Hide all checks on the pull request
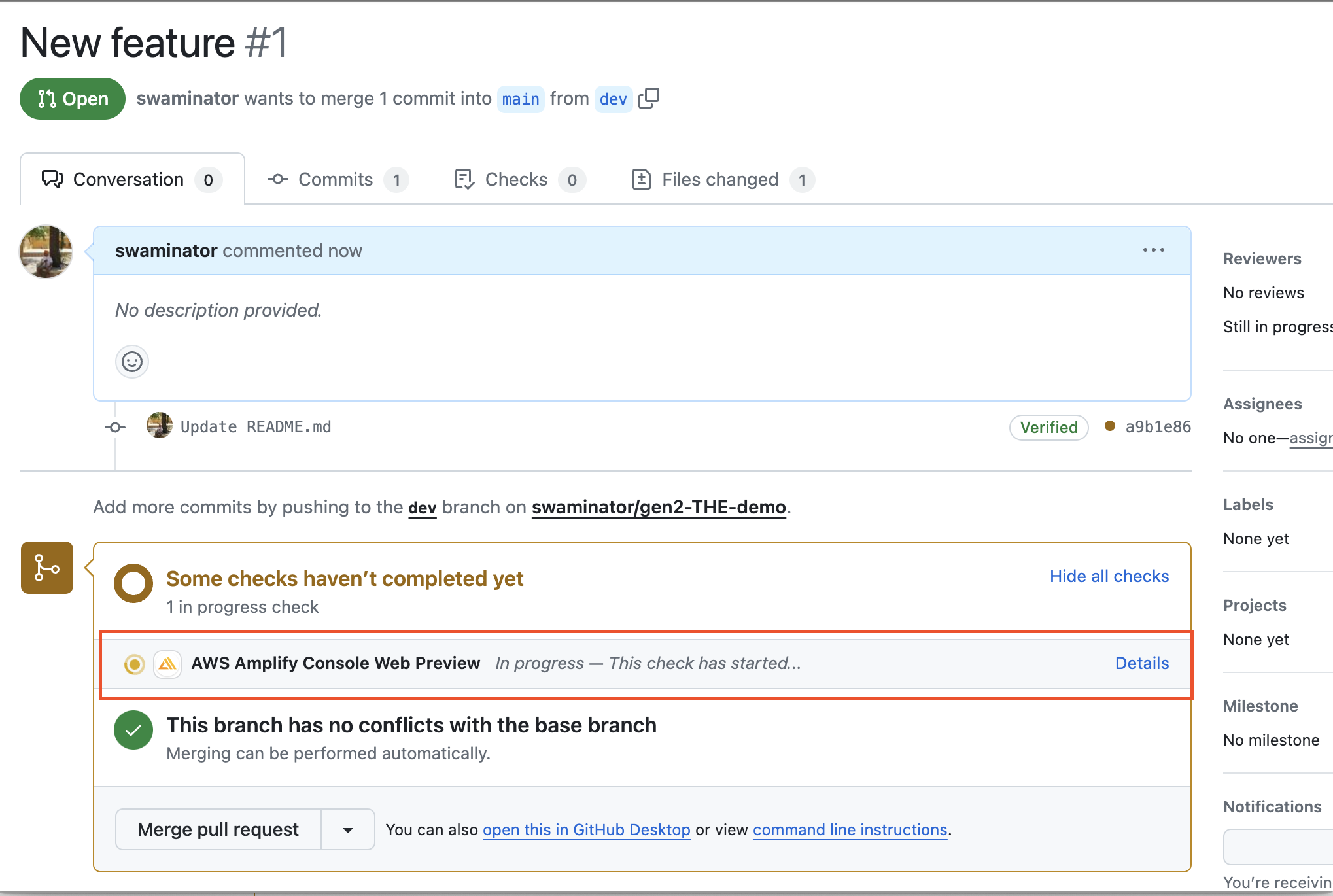Image resolution: width=1333 pixels, height=896 pixels. pyautogui.click(x=1109, y=576)
